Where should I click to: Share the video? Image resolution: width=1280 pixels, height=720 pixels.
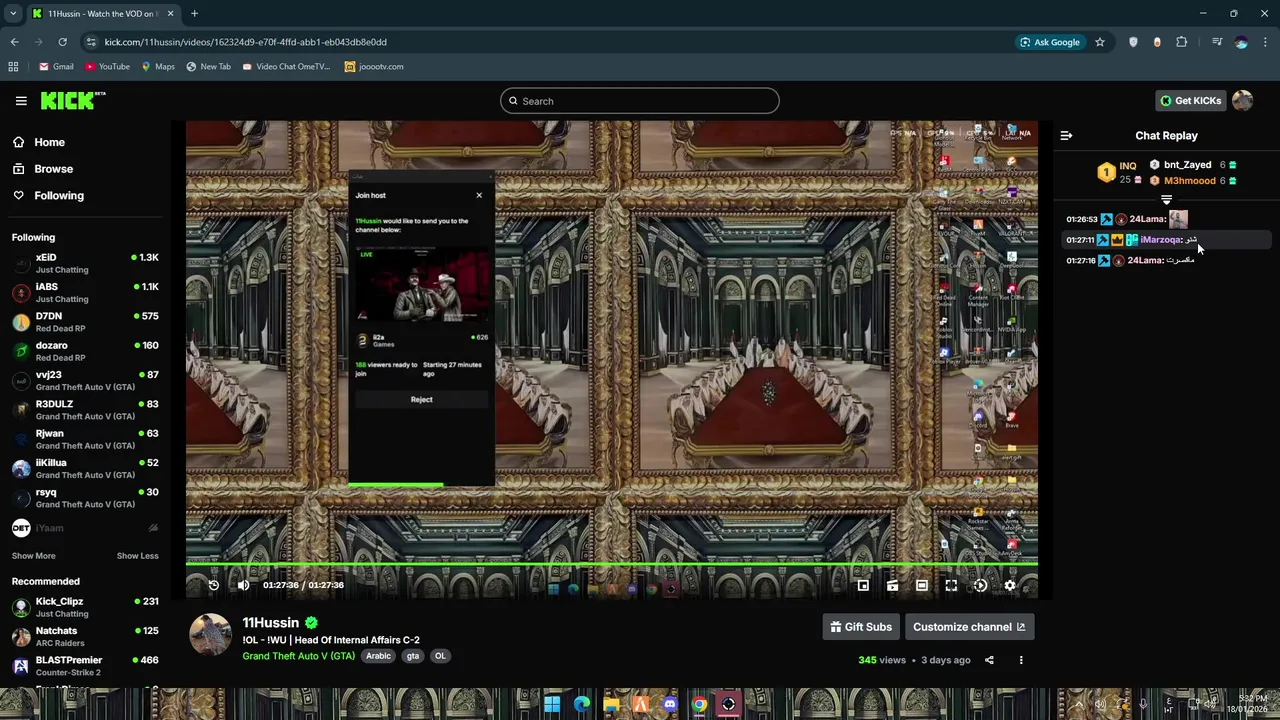pyautogui.click(x=989, y=660)
